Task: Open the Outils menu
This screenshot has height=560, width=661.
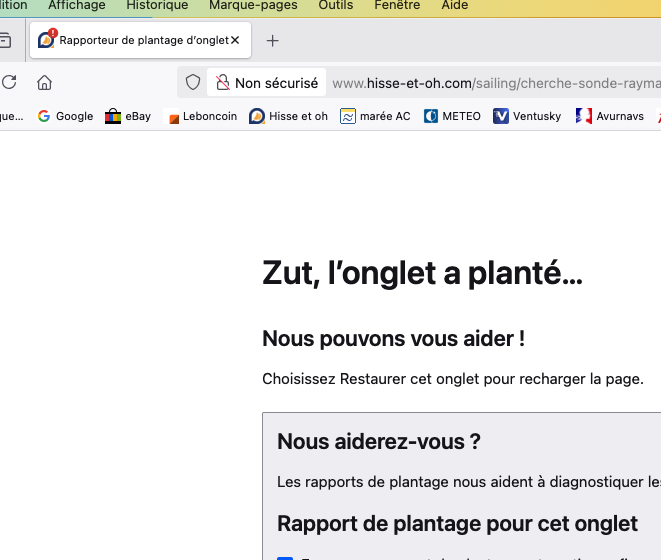Action: click(x=335, y=6)
